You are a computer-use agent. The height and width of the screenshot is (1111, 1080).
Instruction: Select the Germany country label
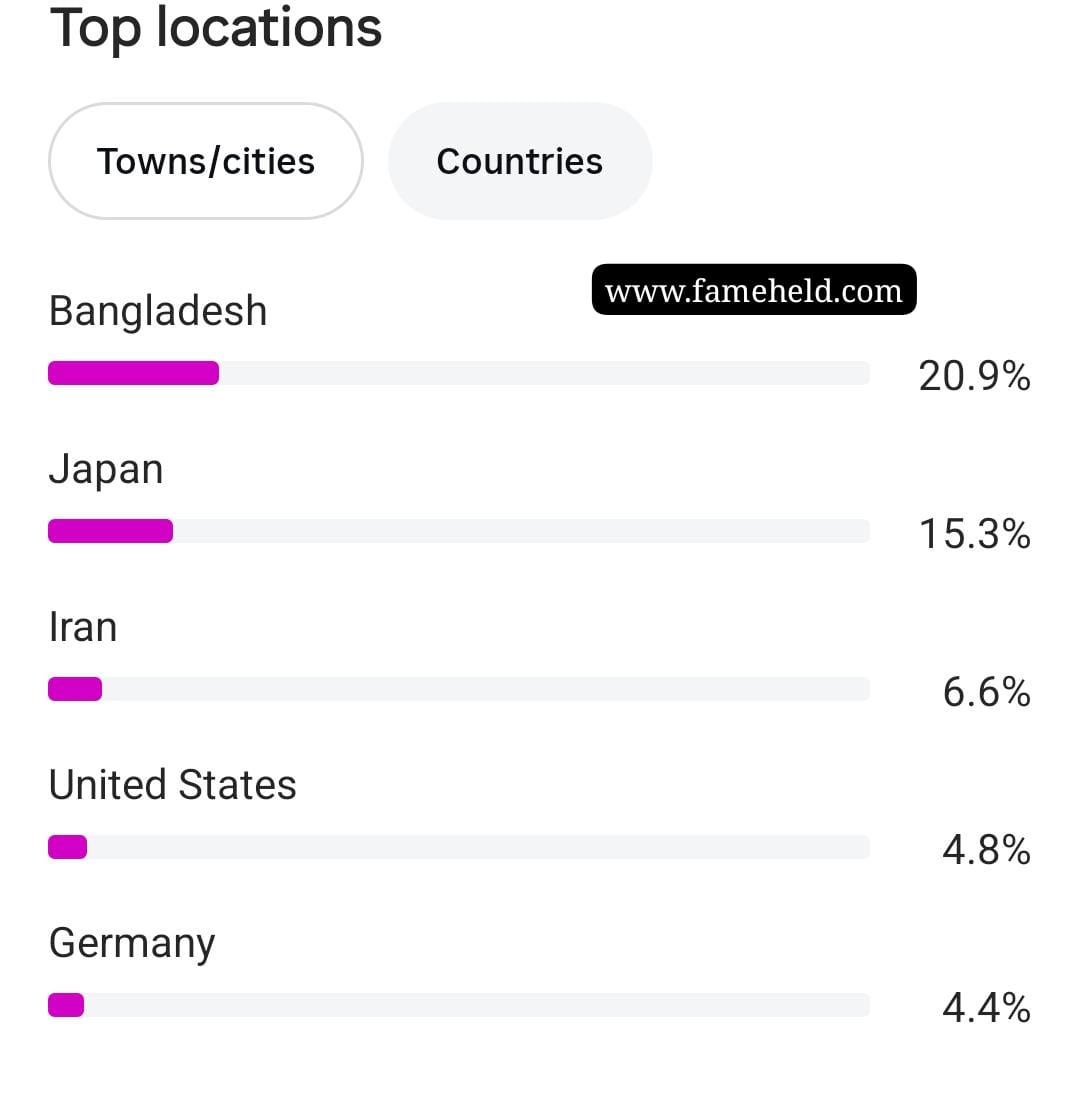[131, 944]
